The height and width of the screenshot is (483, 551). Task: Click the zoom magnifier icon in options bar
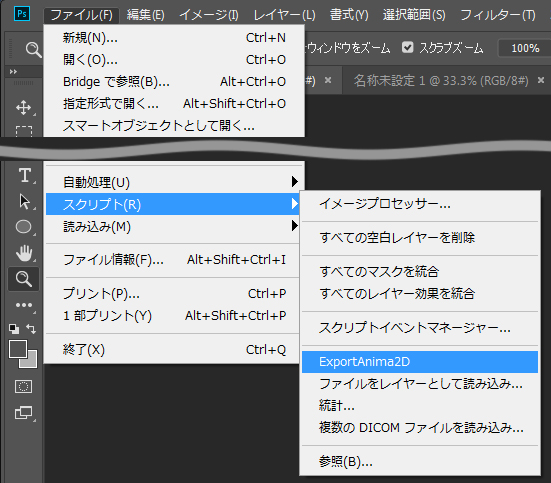click(33, 49)
